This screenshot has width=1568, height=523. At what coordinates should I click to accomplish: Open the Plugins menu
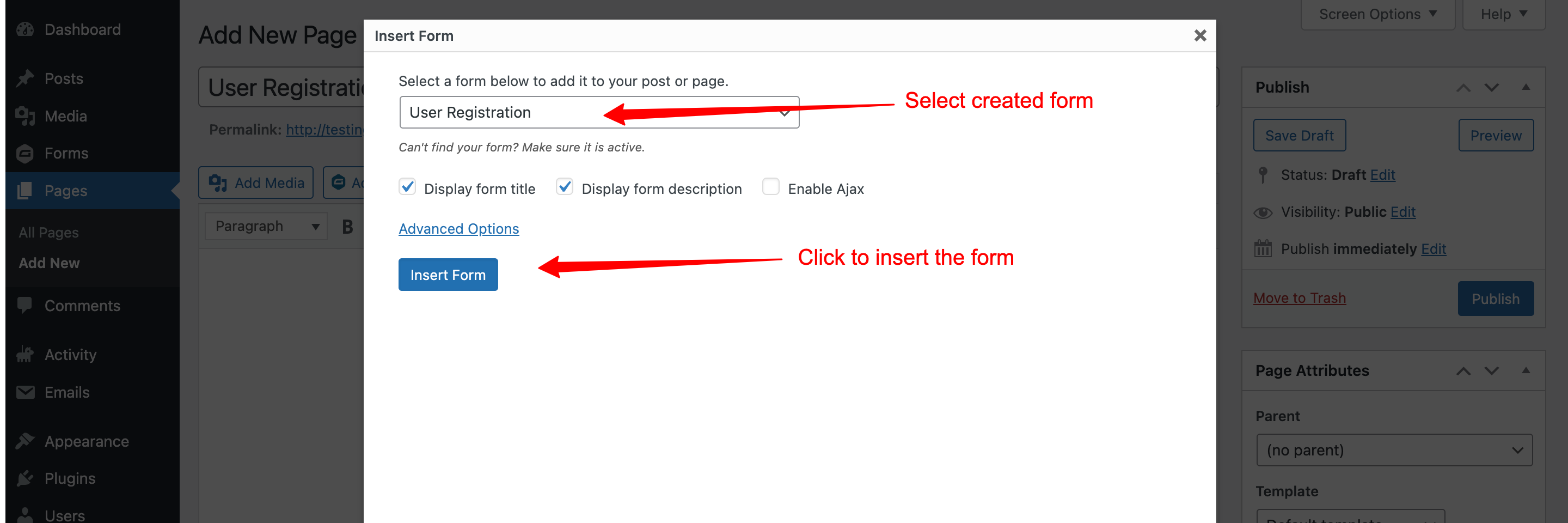pos(69,478)
